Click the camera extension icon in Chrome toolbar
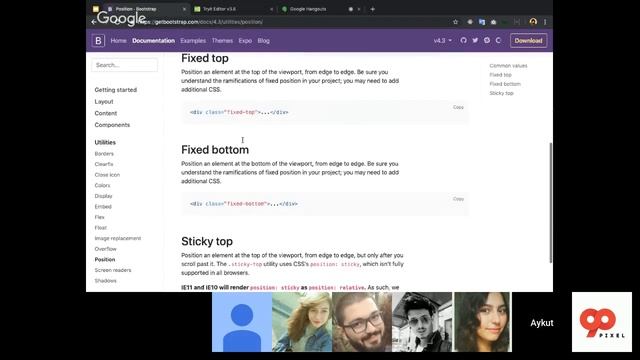Viewport: 640px width, 360px height. tap(493, 22)
